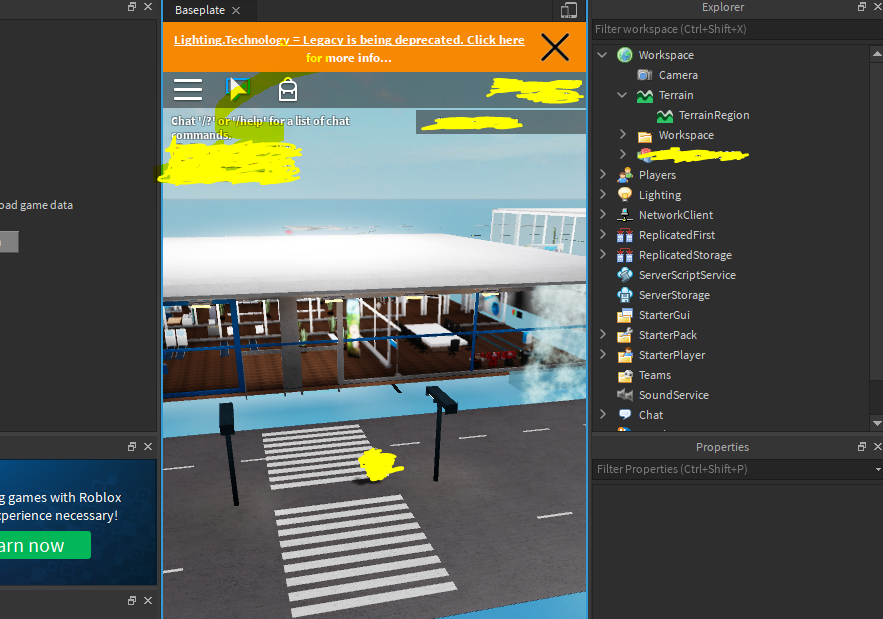Screen dimensions: 883x619
Task: Click the ReplicatedStorage icon
Action: tap(625, 255)
